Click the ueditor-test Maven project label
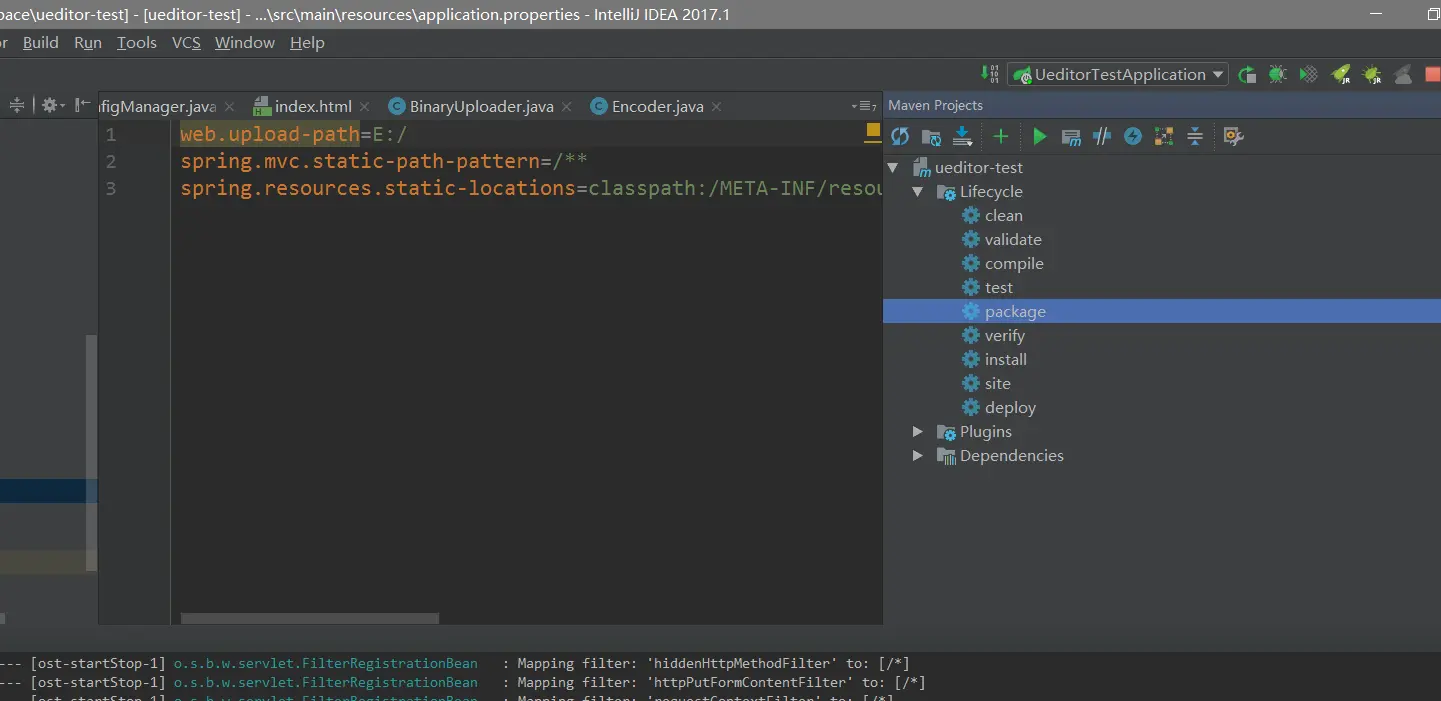1441x701 pixels. (x=979, y=168)
